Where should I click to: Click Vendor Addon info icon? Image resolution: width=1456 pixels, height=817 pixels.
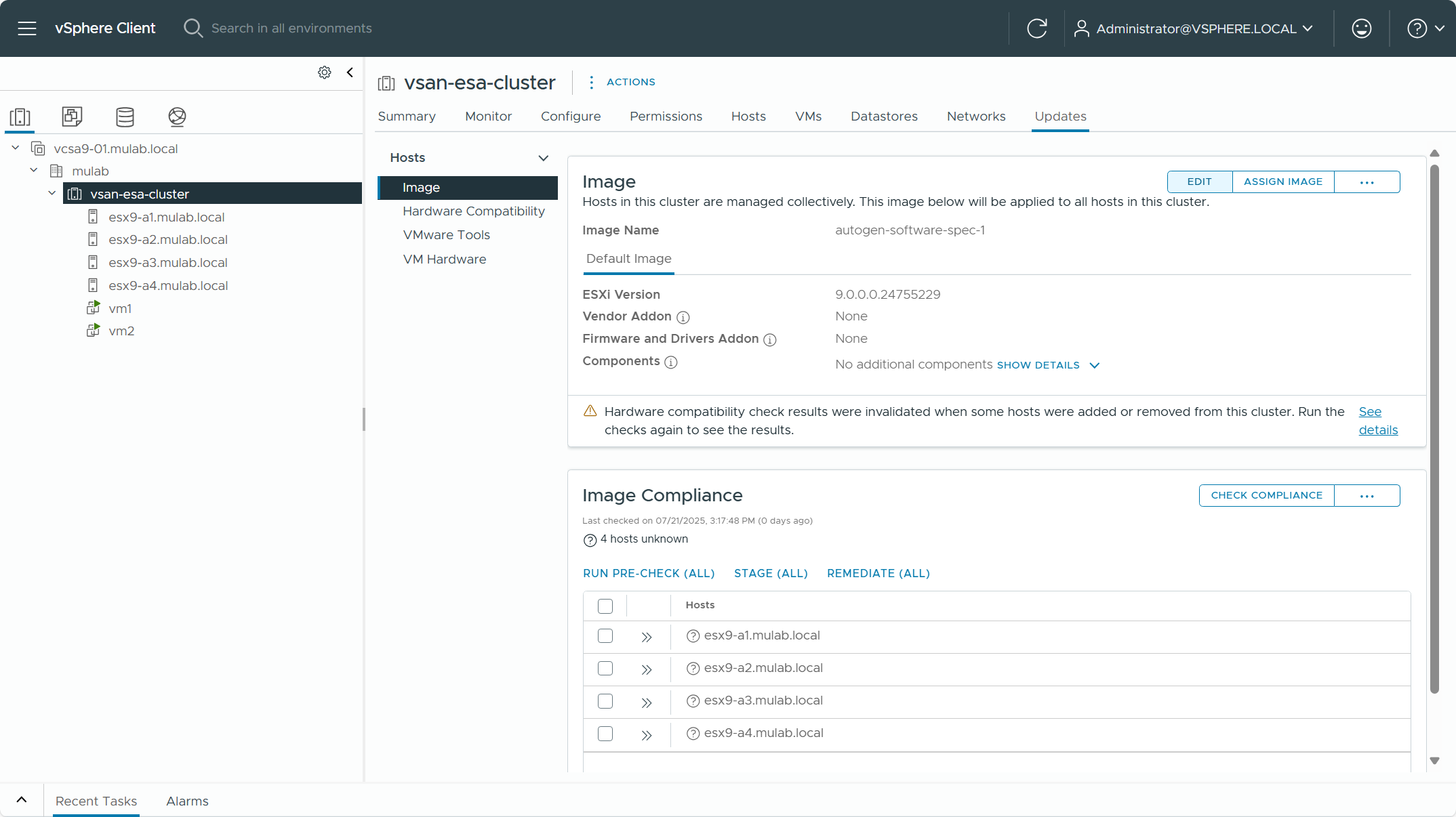[683, 317]
